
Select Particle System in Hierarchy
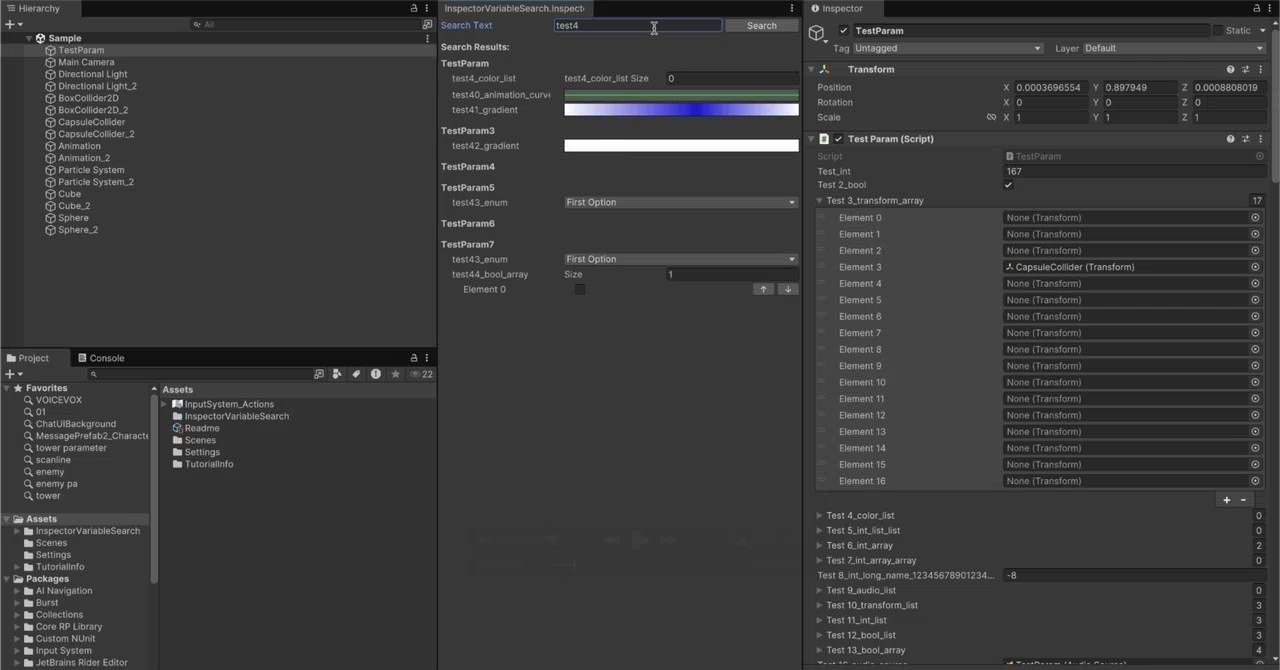click(91, 170)
